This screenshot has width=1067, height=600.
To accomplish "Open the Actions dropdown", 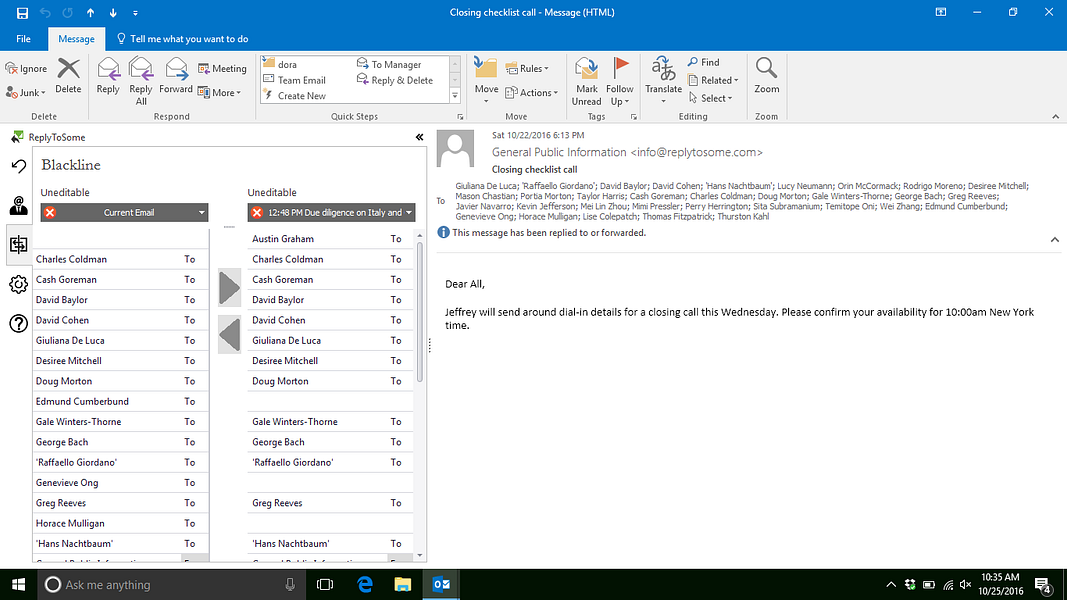I will (x=531, y=93).
